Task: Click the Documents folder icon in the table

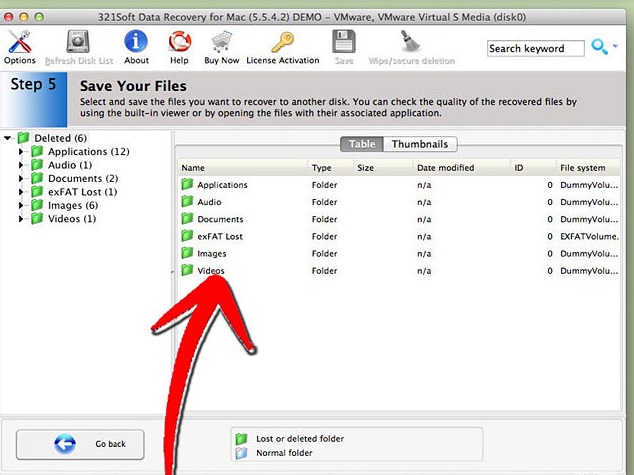Action: click(x=187, y=219)
